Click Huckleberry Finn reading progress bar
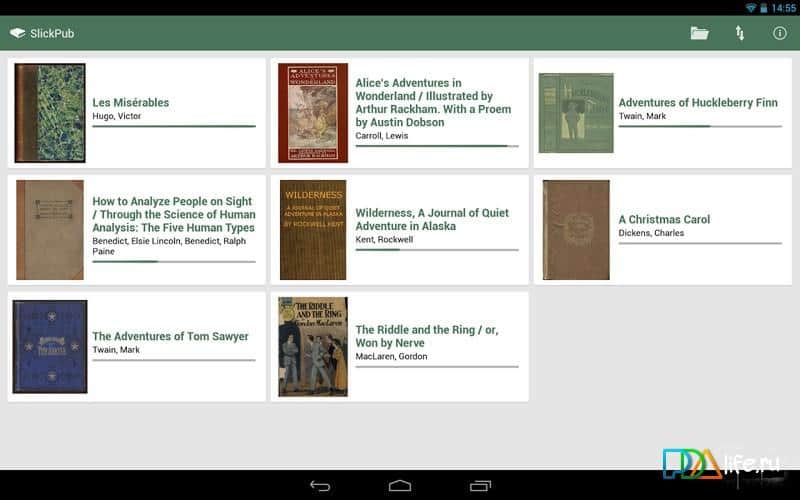Image resolution: width=800 pixels, height=500 pixels. coord(700,126)
